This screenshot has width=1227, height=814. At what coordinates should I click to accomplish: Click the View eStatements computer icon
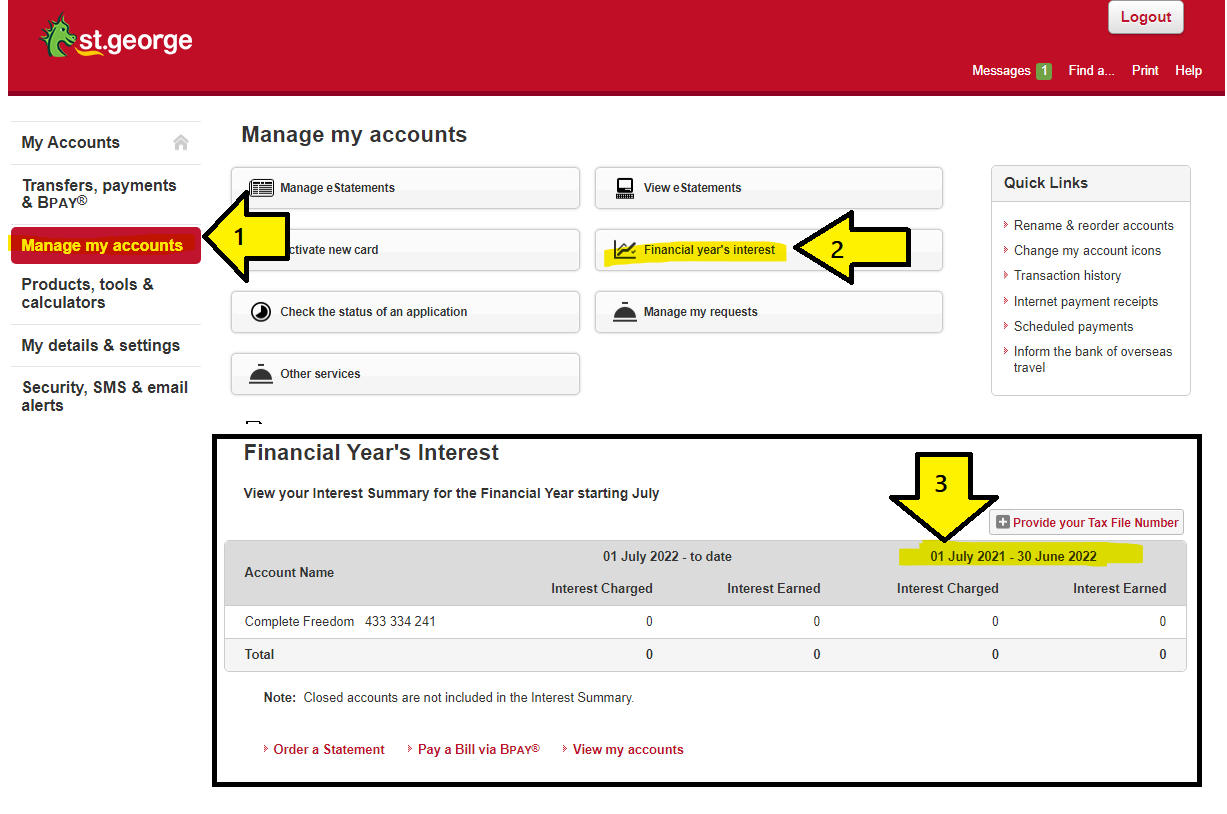tap(625, 188)
